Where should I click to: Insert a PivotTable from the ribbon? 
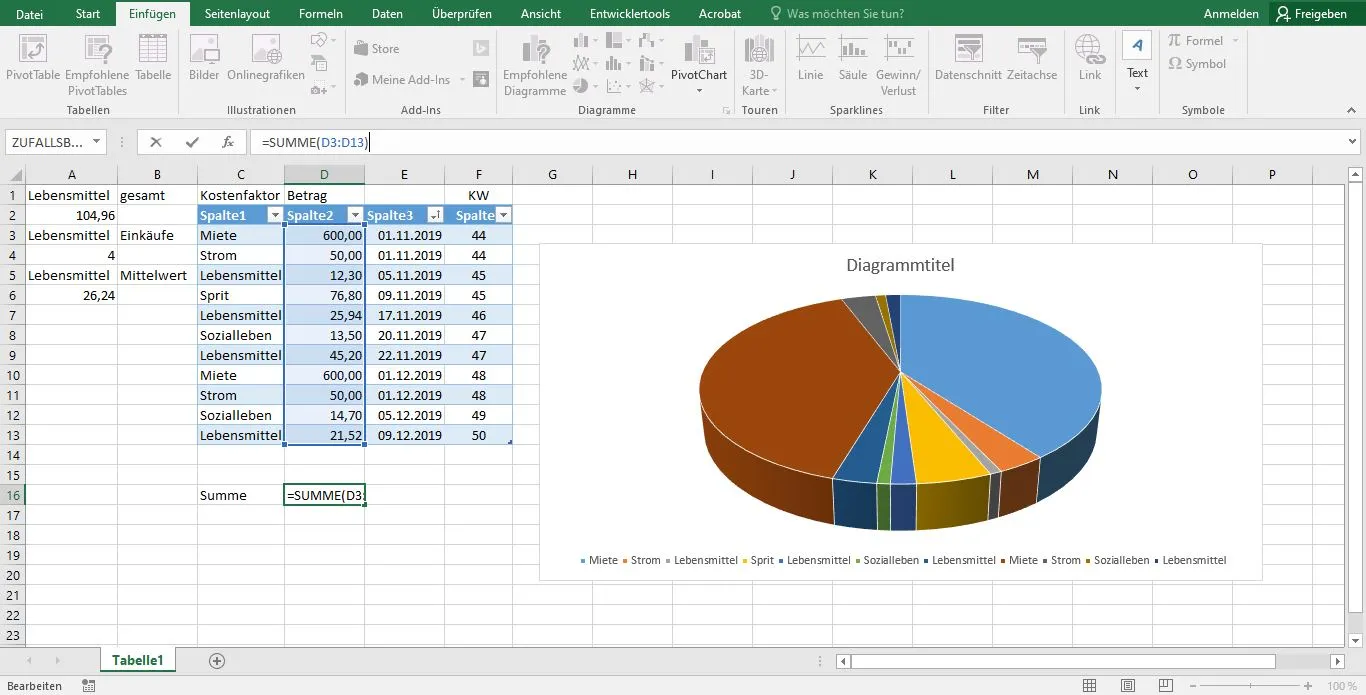[33, 60]
